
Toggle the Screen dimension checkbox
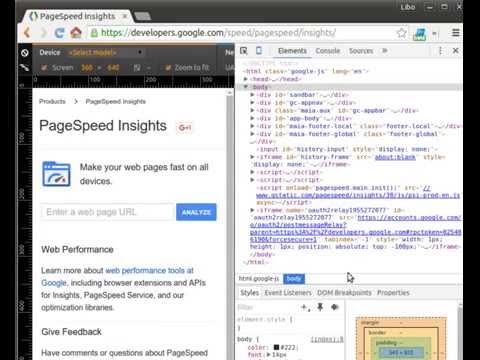[x=43, y=68]
